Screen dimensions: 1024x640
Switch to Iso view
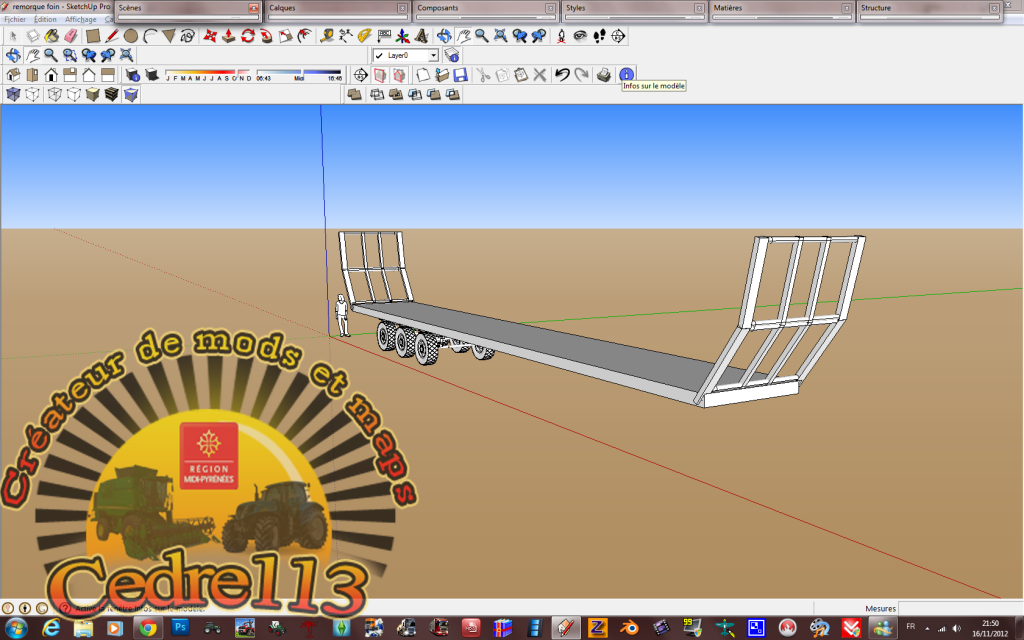13,75
